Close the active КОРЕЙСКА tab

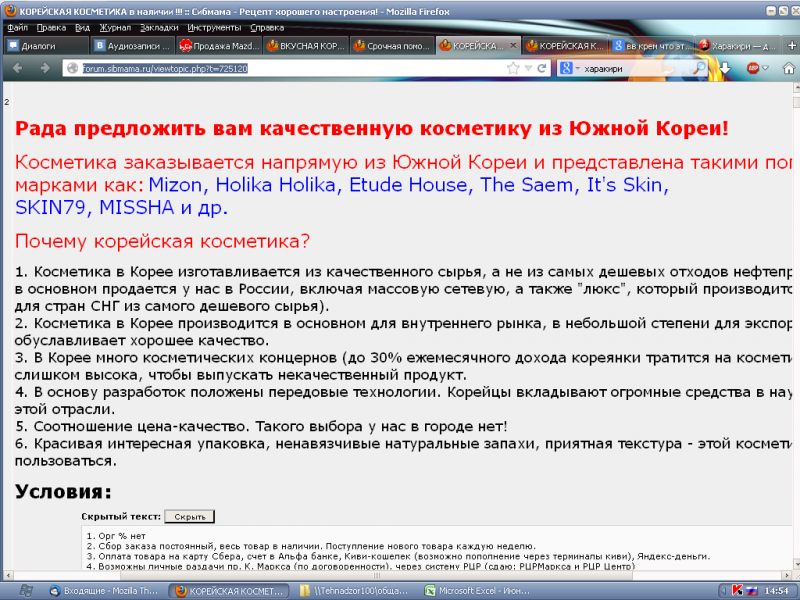point(513,45)
